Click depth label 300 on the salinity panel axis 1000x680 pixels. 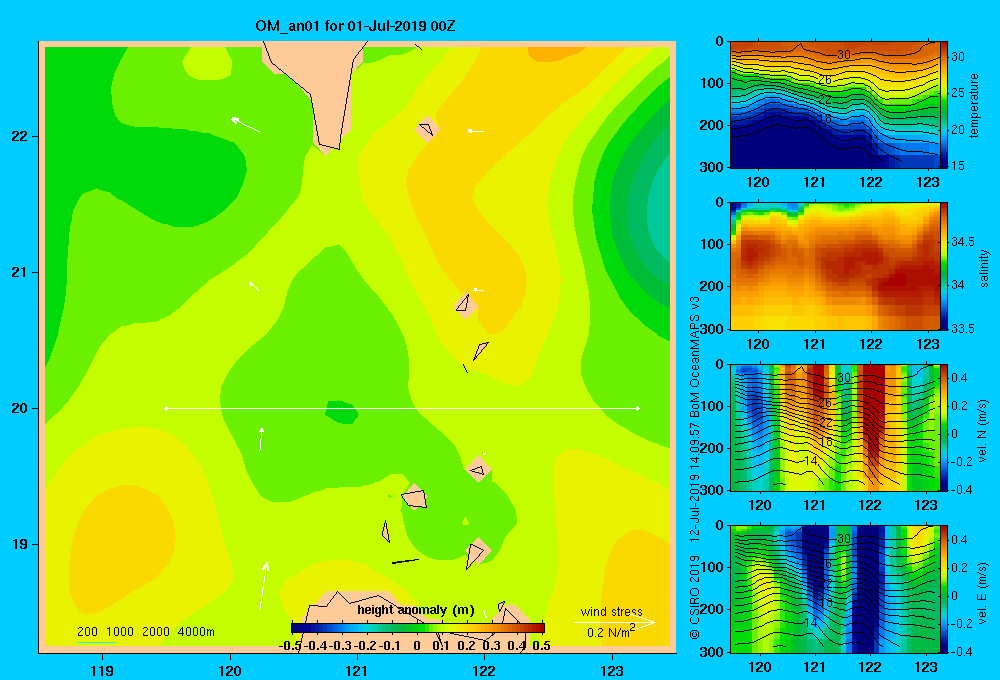point(712,329)
